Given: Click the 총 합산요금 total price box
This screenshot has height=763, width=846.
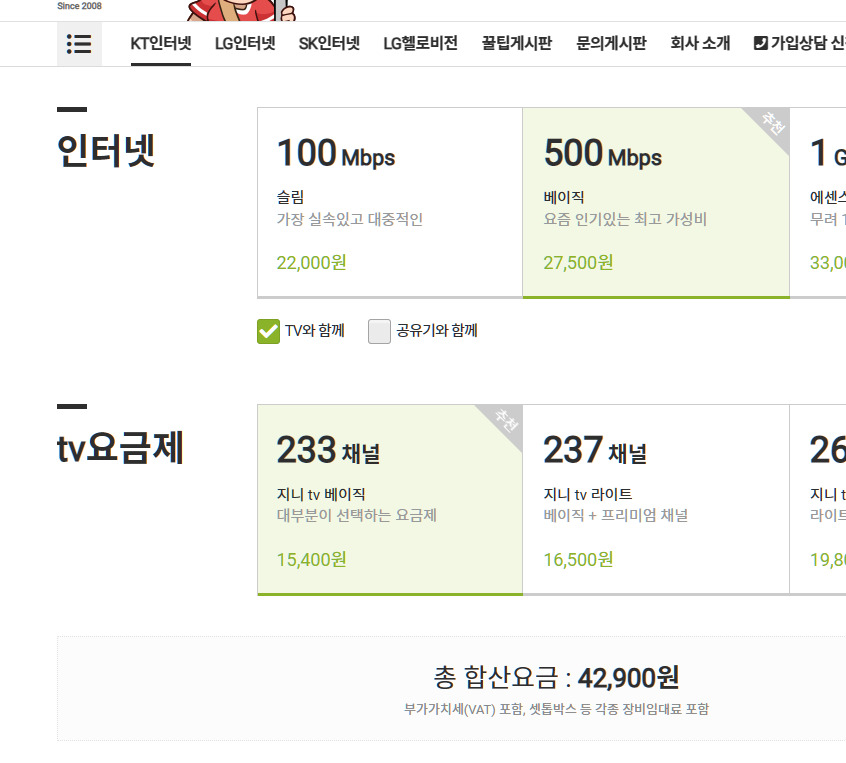Looking at the screenshot, I should (450, 688).
